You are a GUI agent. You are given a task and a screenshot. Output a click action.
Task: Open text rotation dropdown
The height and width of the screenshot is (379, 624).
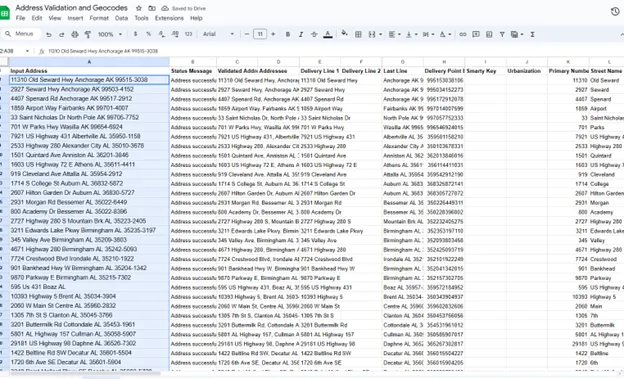click(x=445, y=34)
